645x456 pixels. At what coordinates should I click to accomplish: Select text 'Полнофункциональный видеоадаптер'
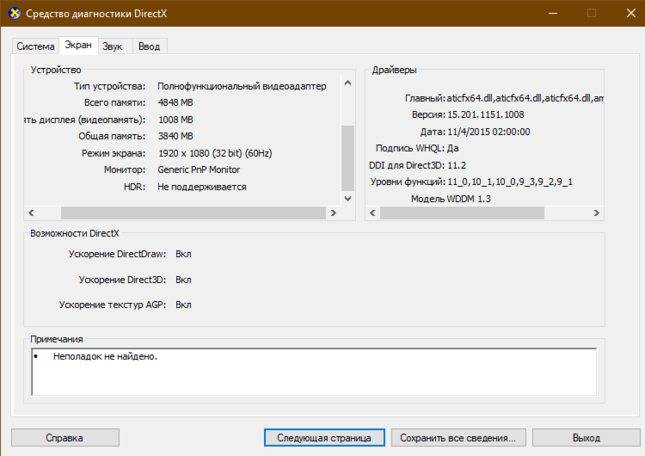(x=242, y=86)
